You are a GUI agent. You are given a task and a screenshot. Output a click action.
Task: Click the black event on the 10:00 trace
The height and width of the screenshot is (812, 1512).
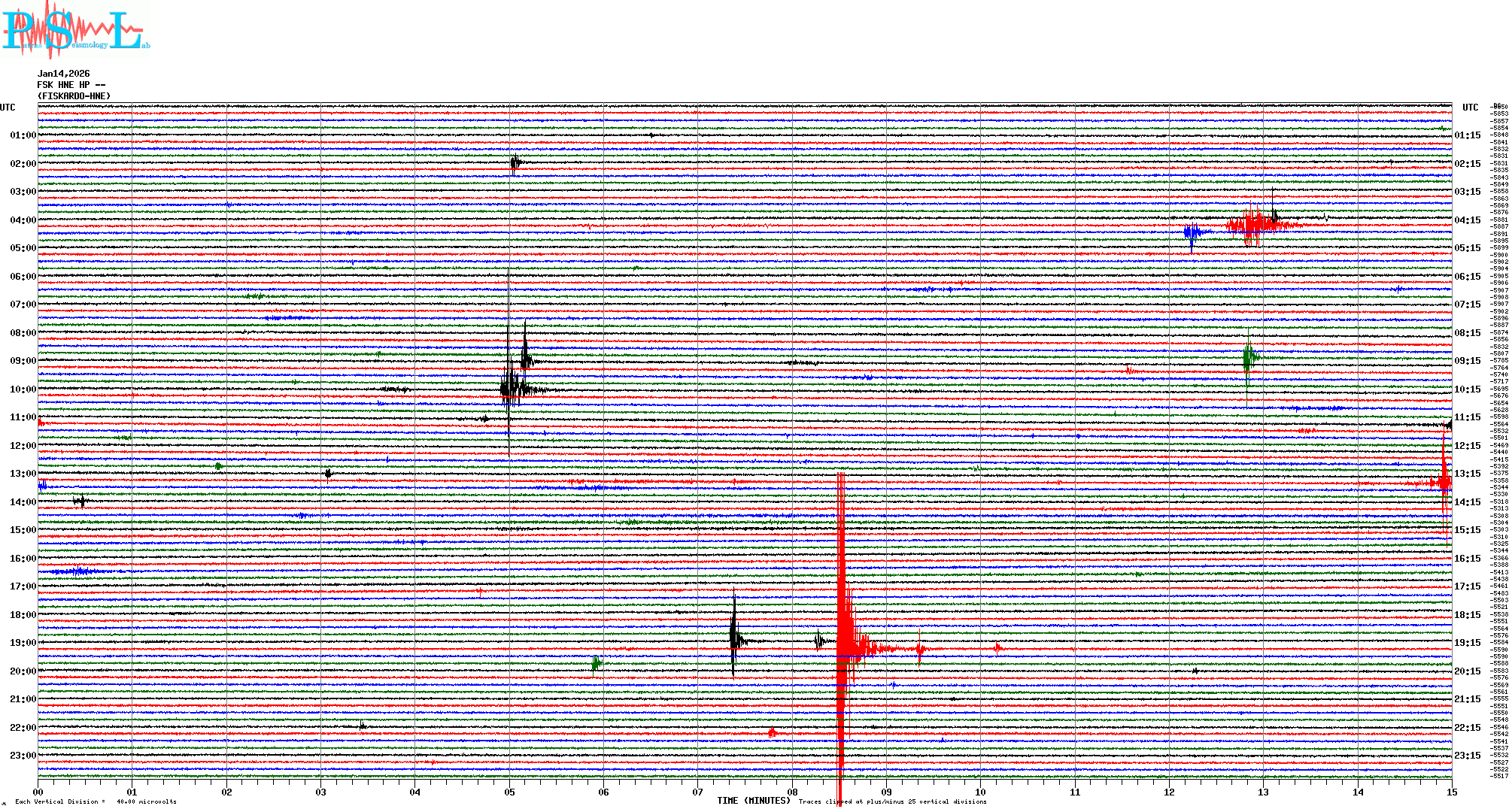click(512, 388)
